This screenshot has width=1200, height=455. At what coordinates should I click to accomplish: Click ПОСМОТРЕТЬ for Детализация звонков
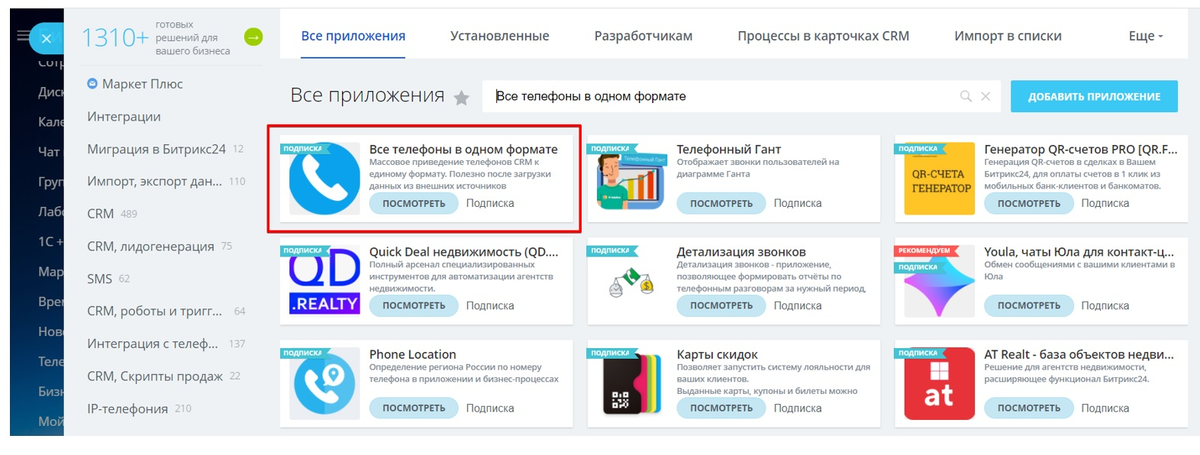721,306
